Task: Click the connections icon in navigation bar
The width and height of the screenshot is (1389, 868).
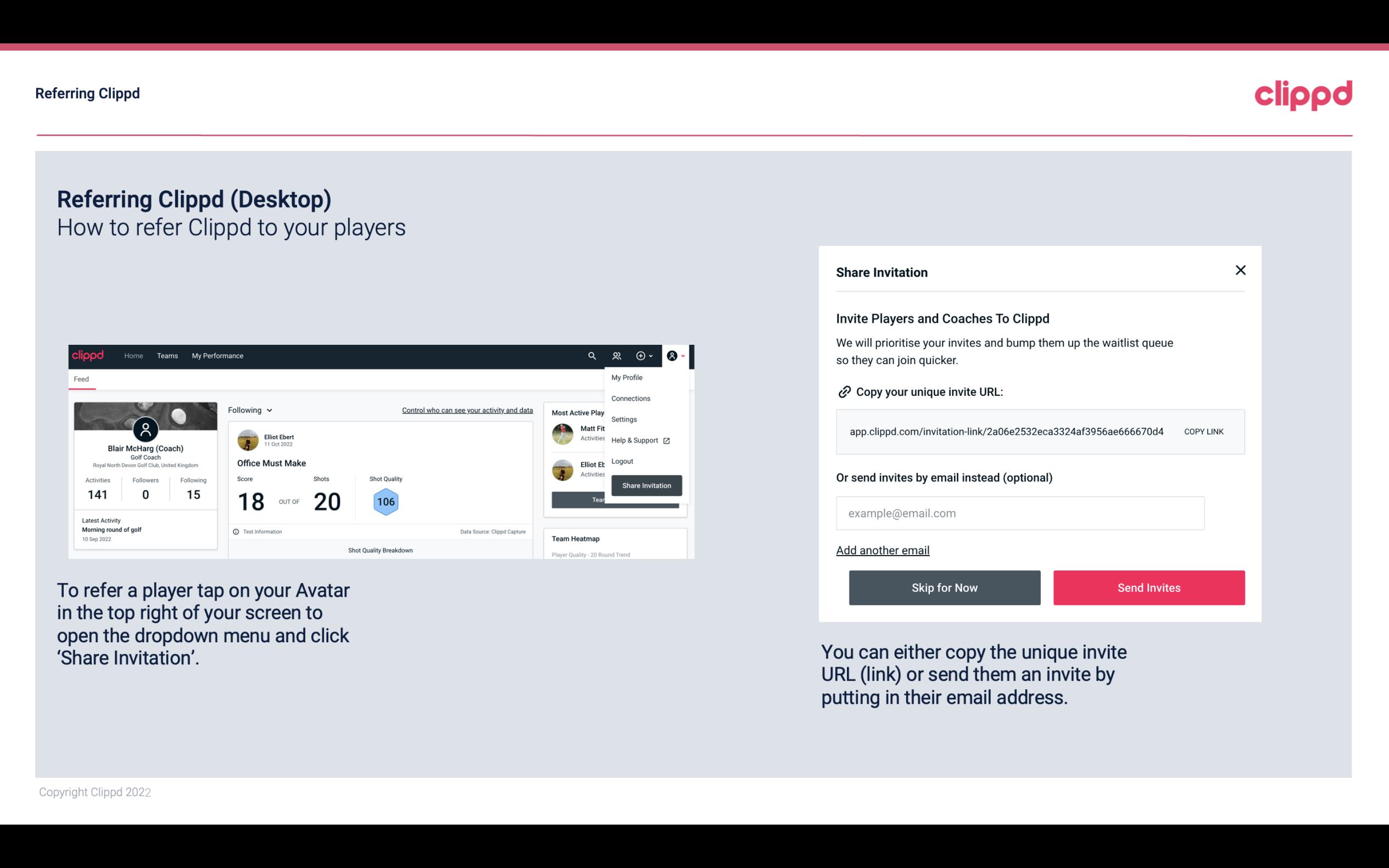Action: [618, 355]
